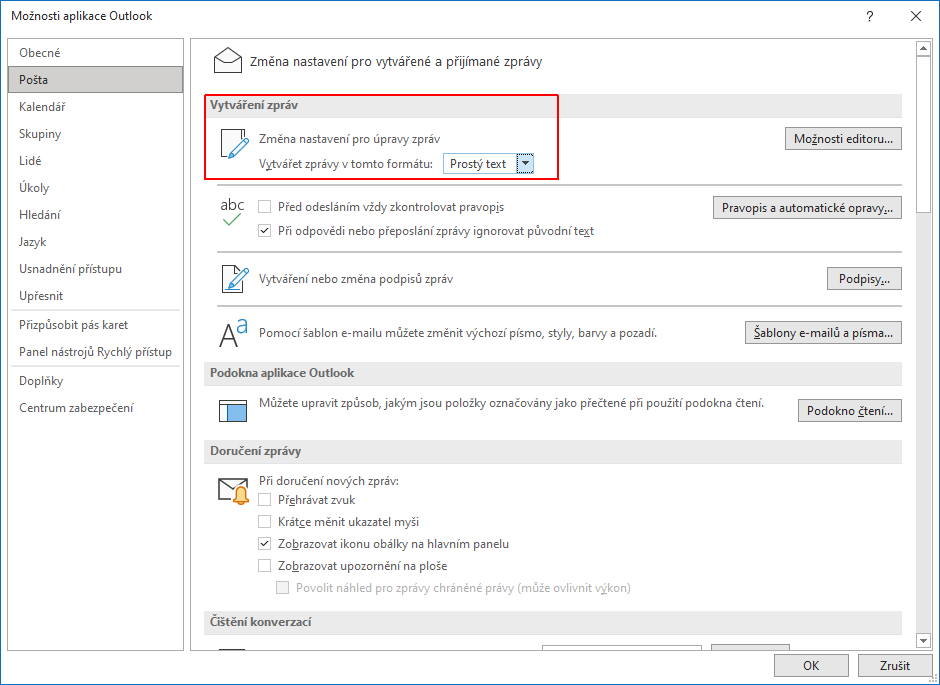Open Možnosti editoru button
Image resolution: width=940 pixels, height=685 pixels.
click(842, 139)
